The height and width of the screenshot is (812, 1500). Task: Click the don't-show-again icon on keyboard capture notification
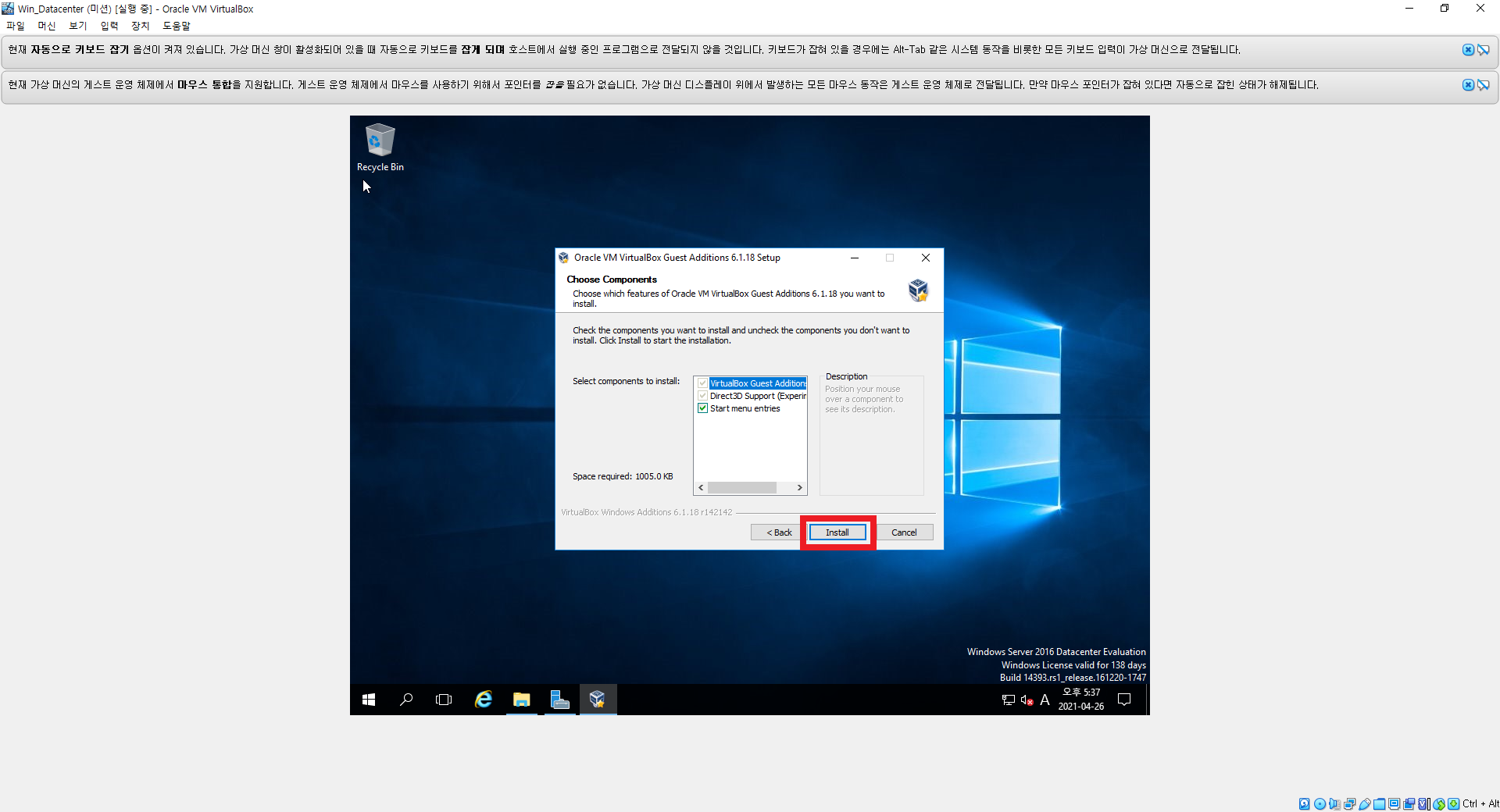1483,50
